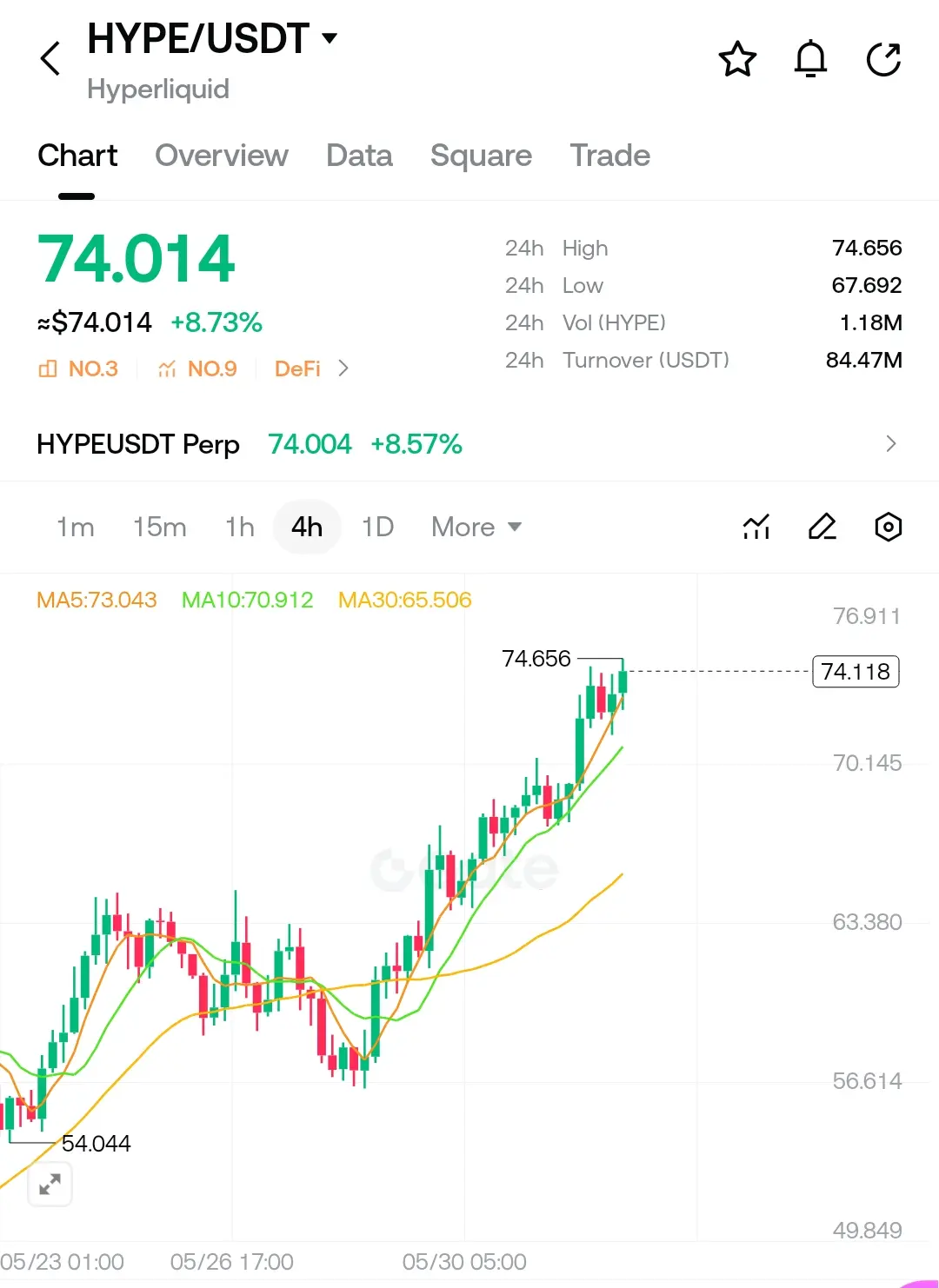Share the chart using share icon
This screenshot has width=939, height=1288.
pyautogui.click(x=884, y=59)
